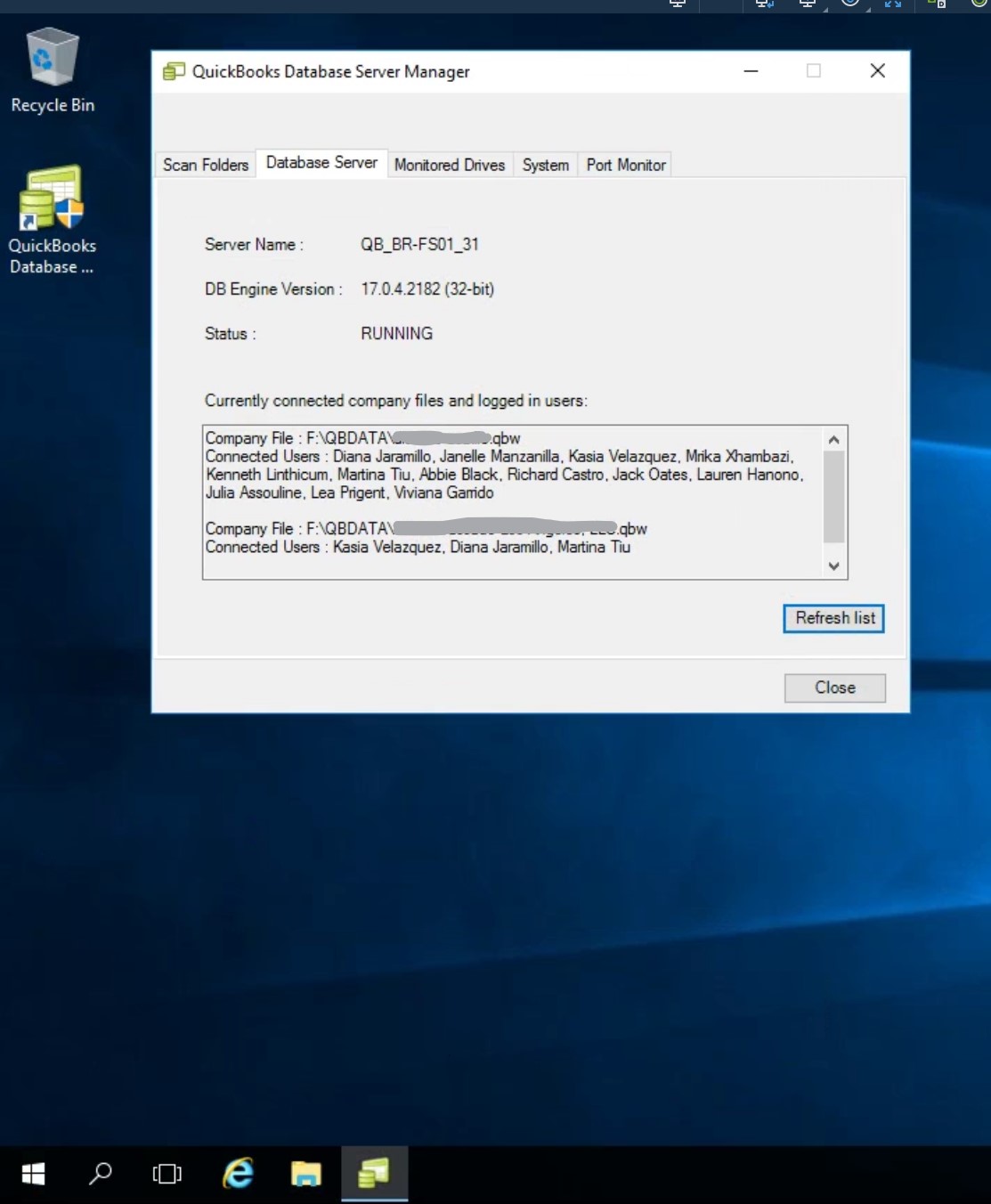Select the QuickBooks Database Server Manager taskbar icon

coord(374,1174)
